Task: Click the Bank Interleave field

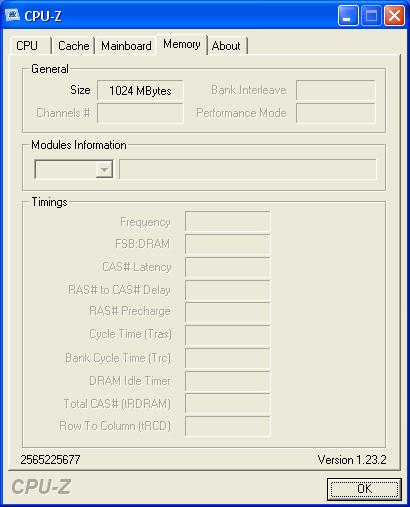Action: point(335,90)
